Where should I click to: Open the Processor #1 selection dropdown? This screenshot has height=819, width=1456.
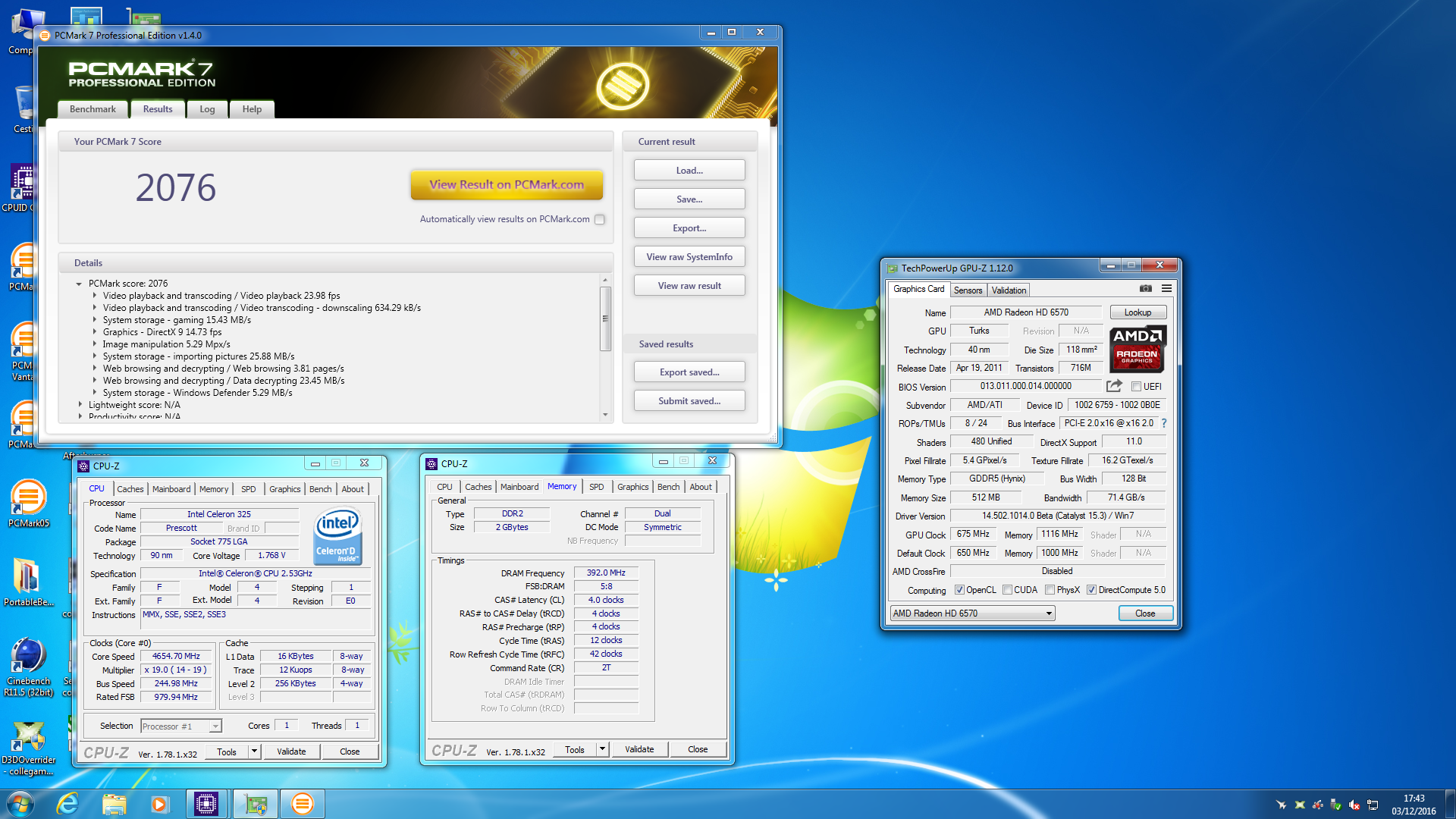[x=181, y=726]
